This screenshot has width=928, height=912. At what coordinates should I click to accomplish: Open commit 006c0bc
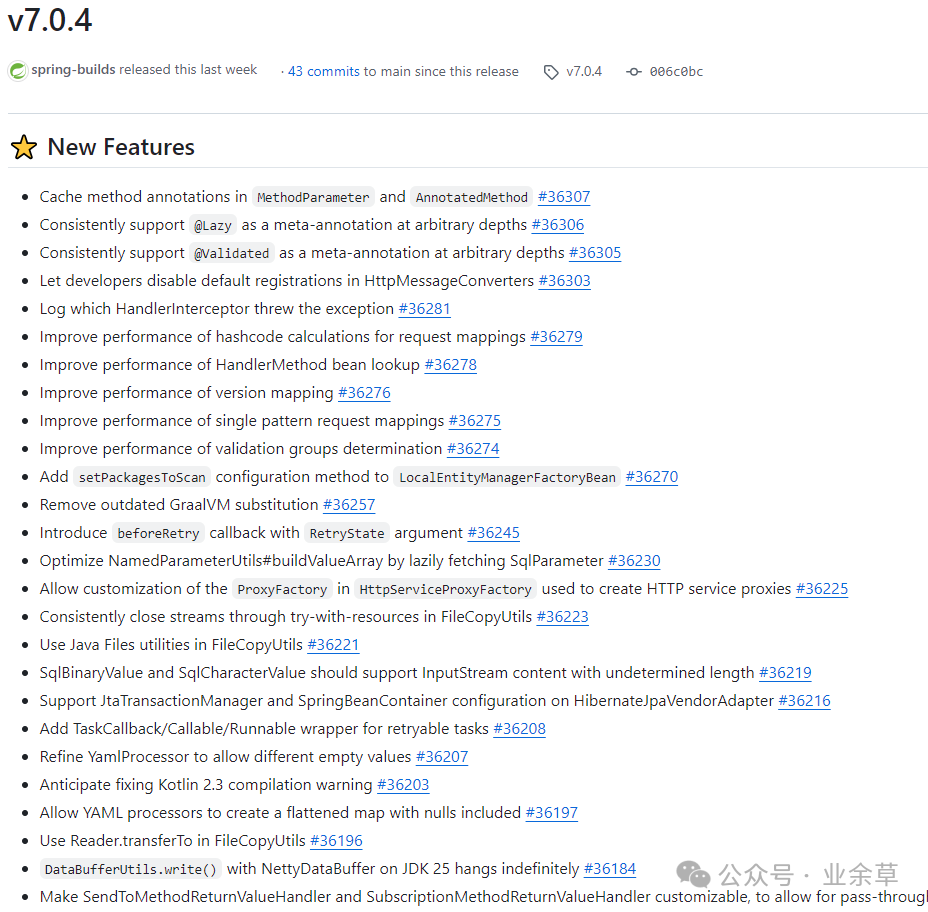pyautogui.click(x=676, y=71)
